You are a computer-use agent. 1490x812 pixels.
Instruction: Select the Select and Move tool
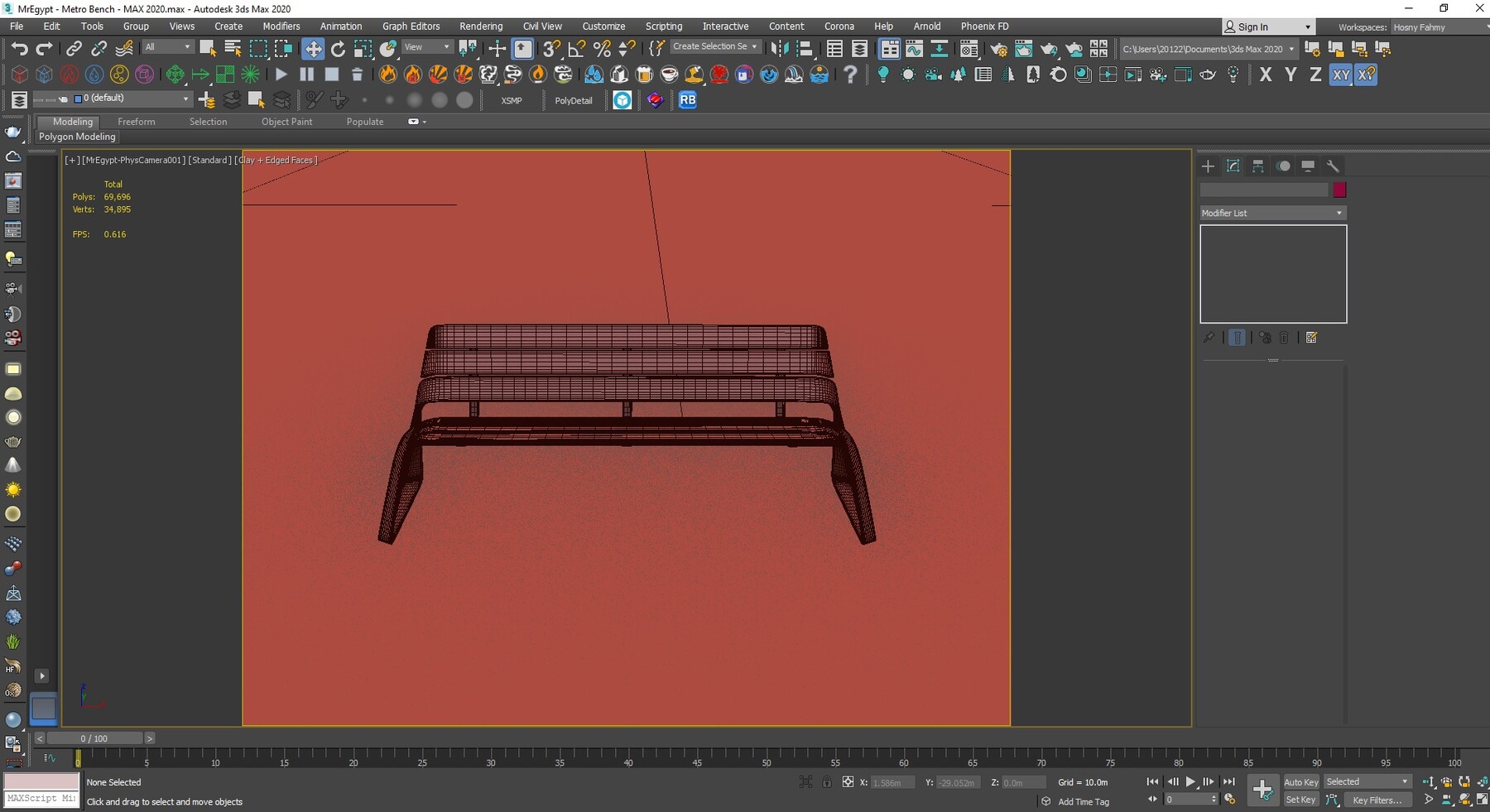point(313,47)
